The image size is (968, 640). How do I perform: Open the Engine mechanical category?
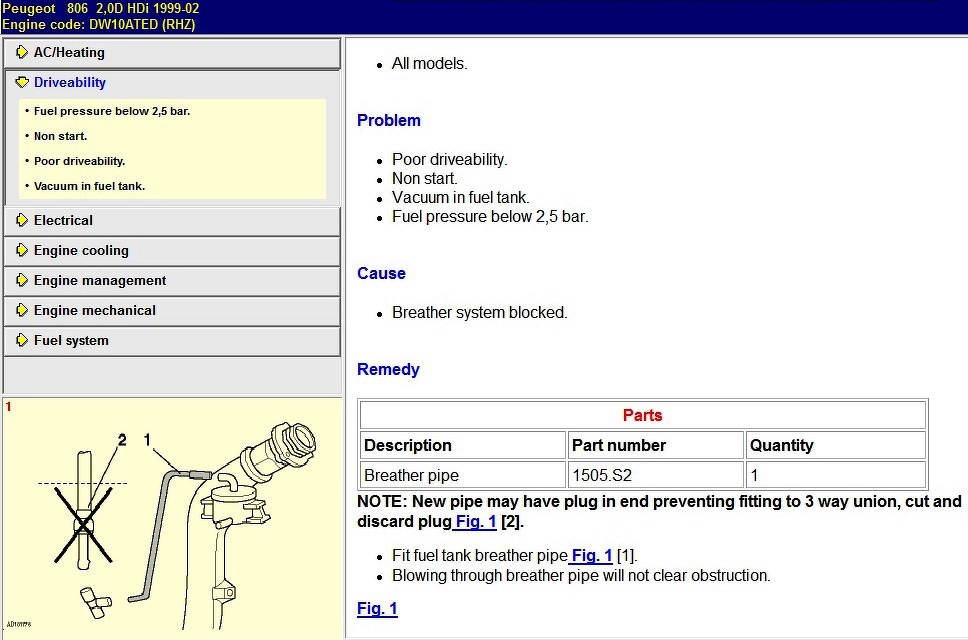pyautogui.click(x=172, y=310)
